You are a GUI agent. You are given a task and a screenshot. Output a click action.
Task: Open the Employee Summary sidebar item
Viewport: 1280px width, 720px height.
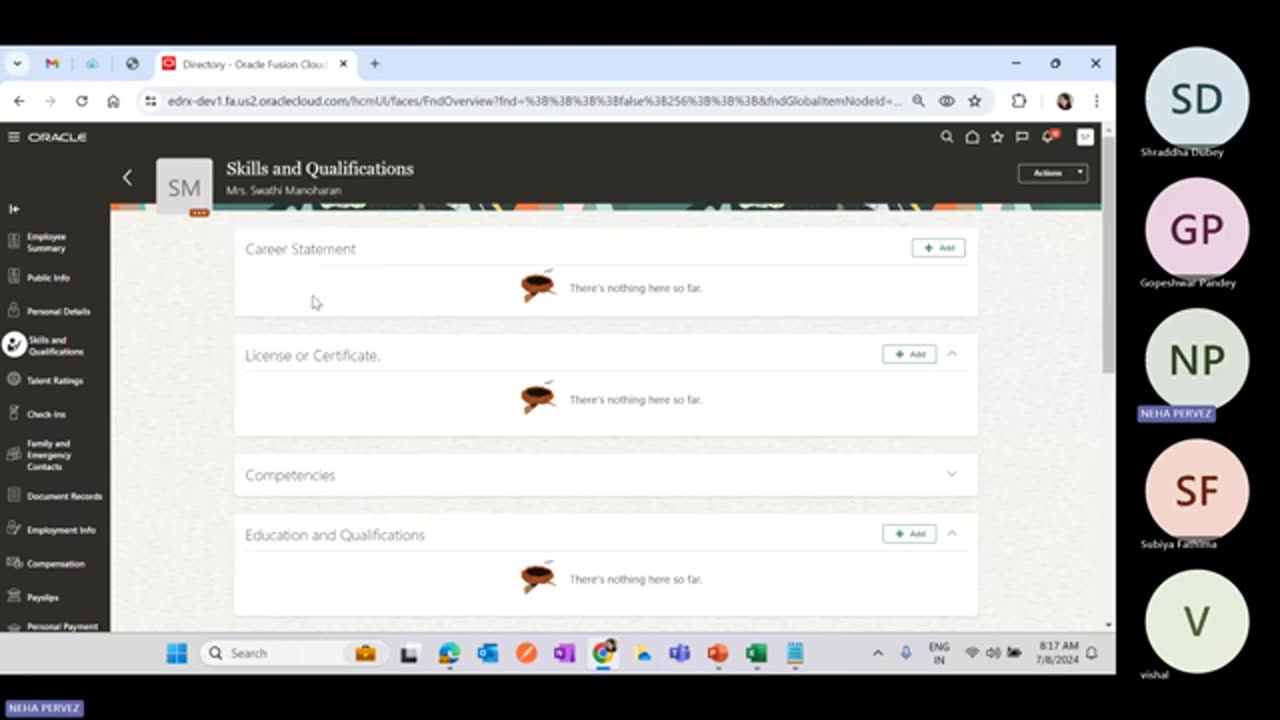coord(47,242)
